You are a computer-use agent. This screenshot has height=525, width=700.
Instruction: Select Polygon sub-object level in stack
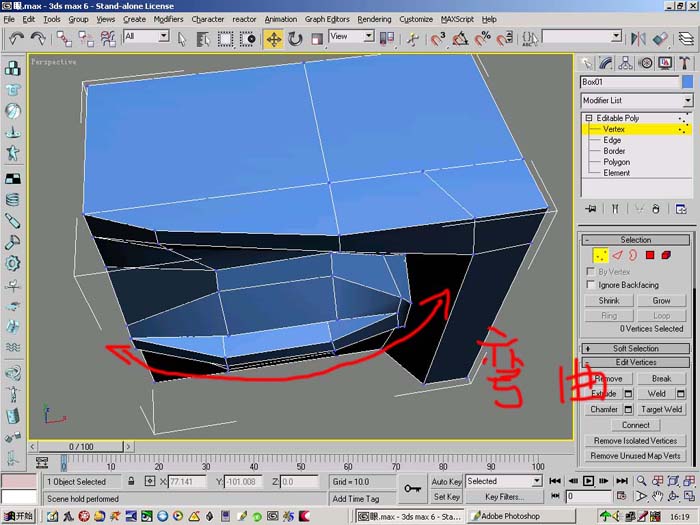tap(617, 162)
